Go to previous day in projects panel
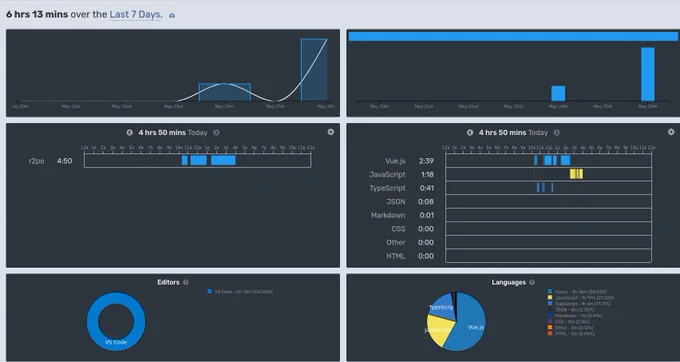The height and width of the screenshot is (362, 680). point(129,133)
